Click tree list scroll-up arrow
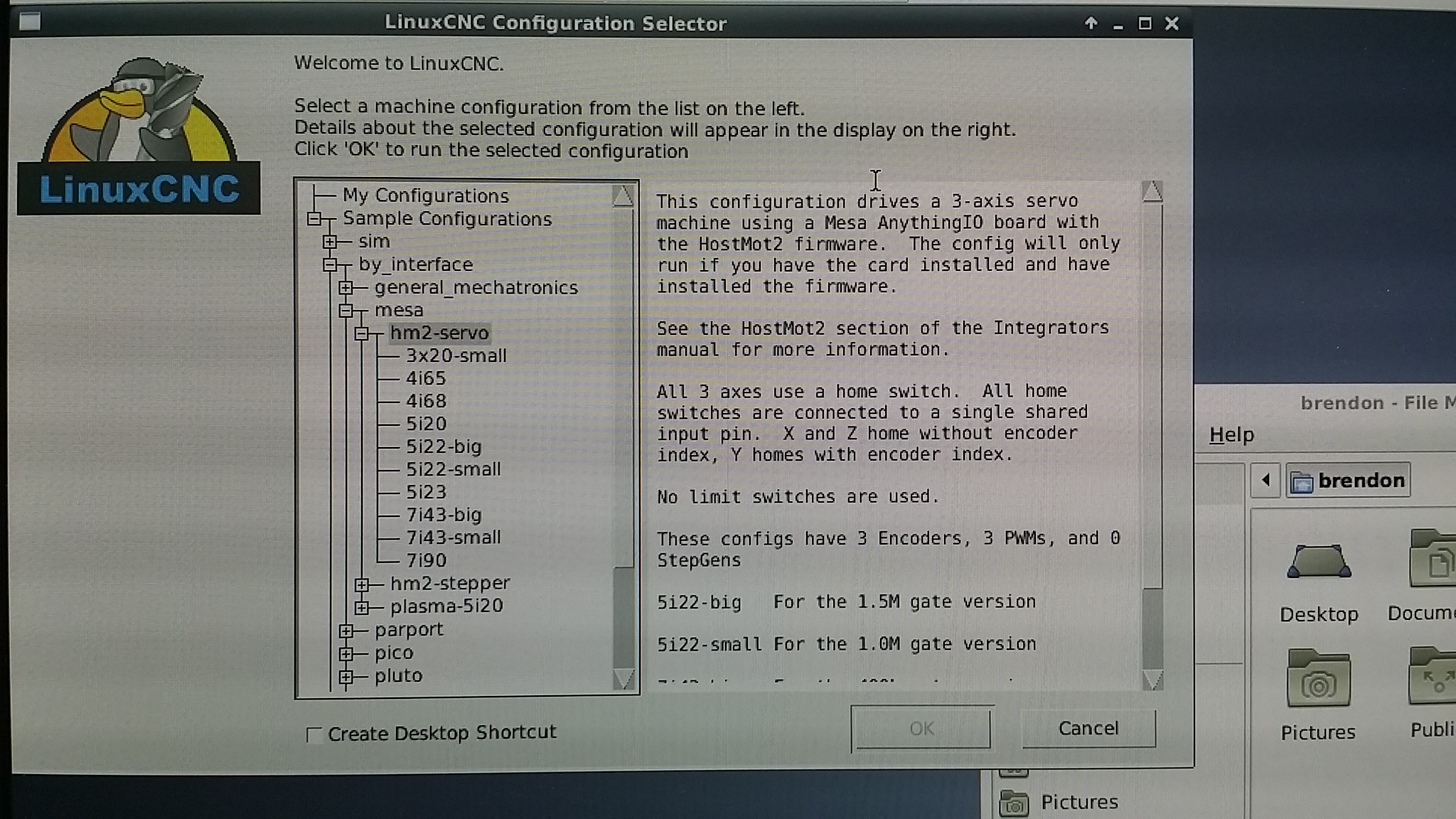The width and height of the screenshot is (1456, 819). pos(623,196)
